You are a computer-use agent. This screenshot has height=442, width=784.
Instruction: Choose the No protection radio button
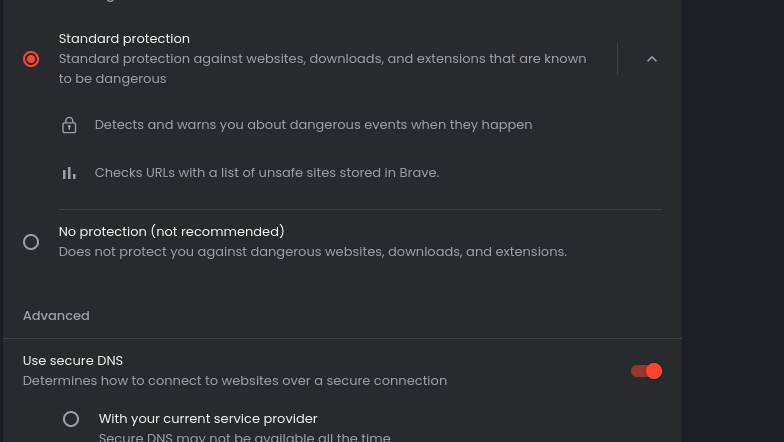31,242
